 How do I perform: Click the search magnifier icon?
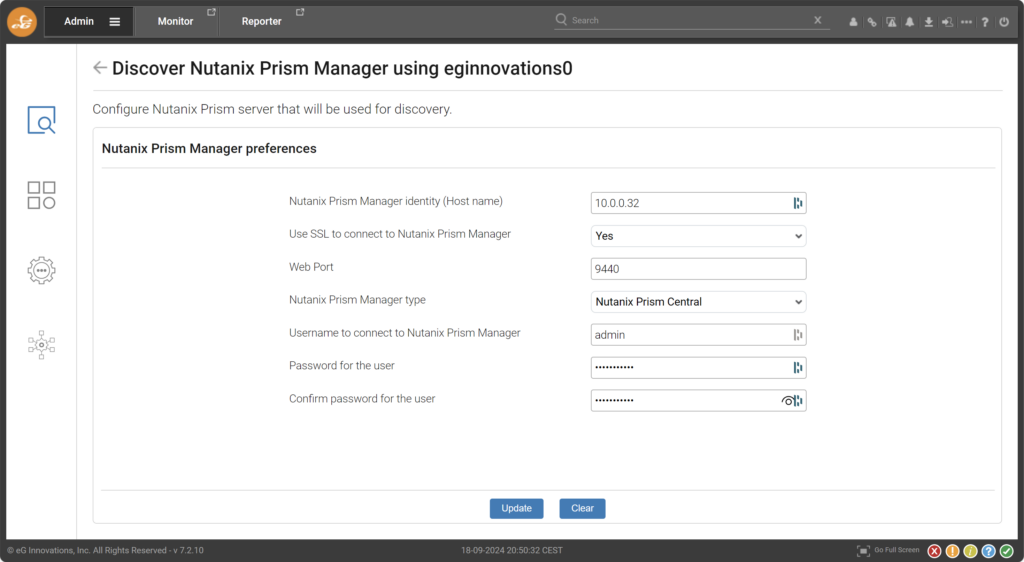561,20
